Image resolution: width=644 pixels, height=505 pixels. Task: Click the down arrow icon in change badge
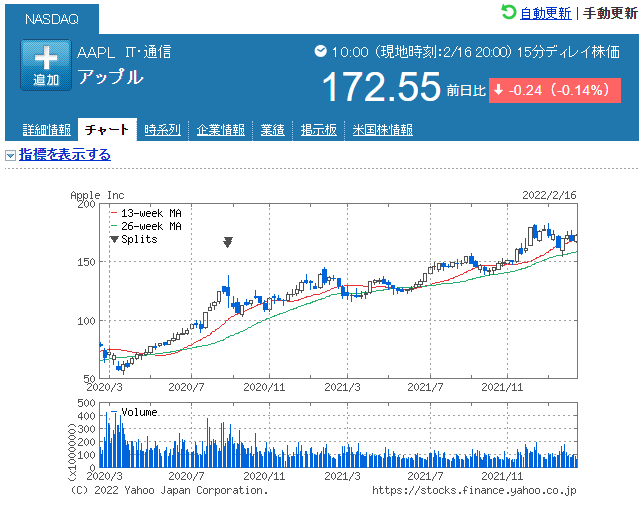[x=498, y=90]
